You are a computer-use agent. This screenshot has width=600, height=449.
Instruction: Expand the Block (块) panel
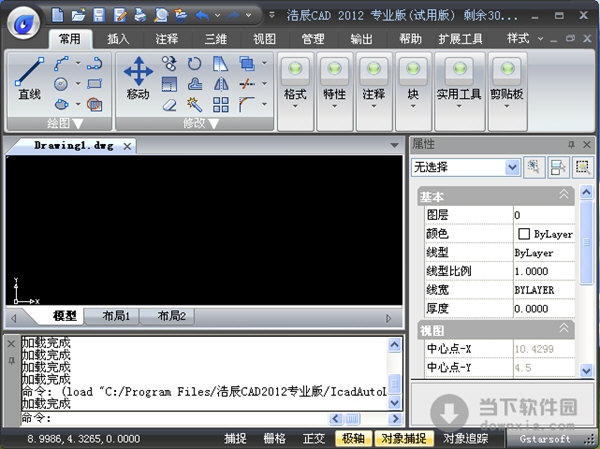click(x=413, y=92)
